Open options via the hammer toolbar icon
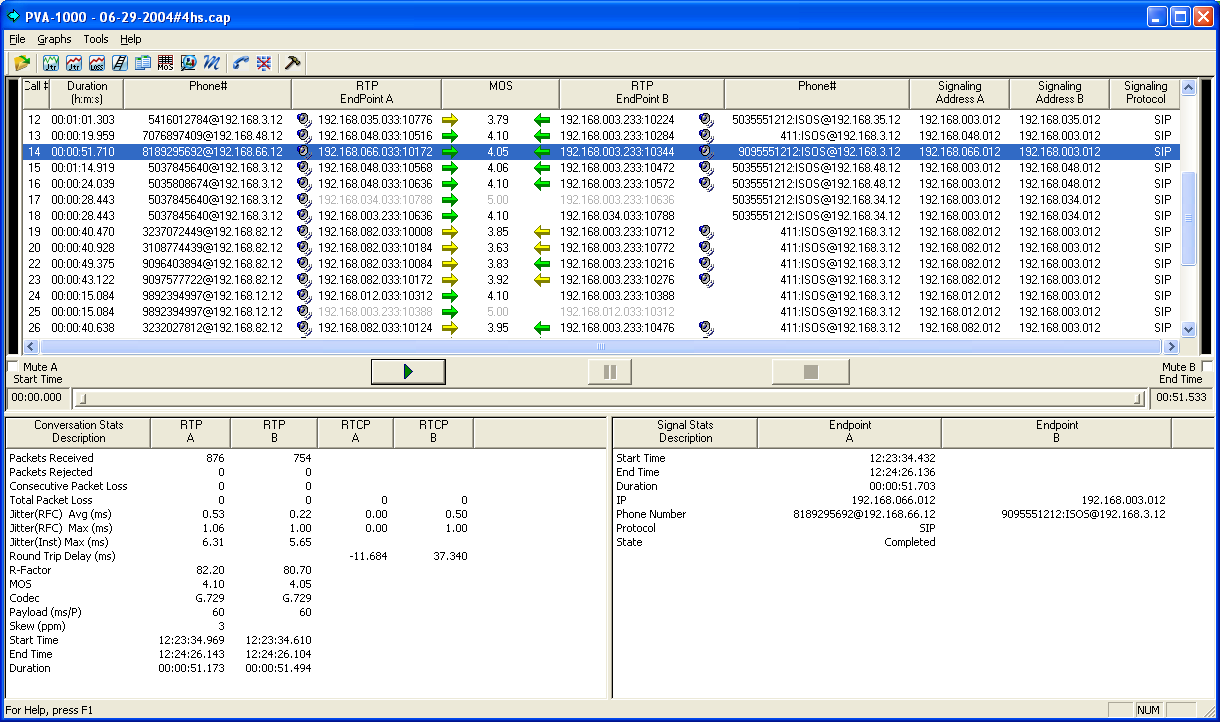Viewport: 1220px width, 722px height. tap(293, 63)
